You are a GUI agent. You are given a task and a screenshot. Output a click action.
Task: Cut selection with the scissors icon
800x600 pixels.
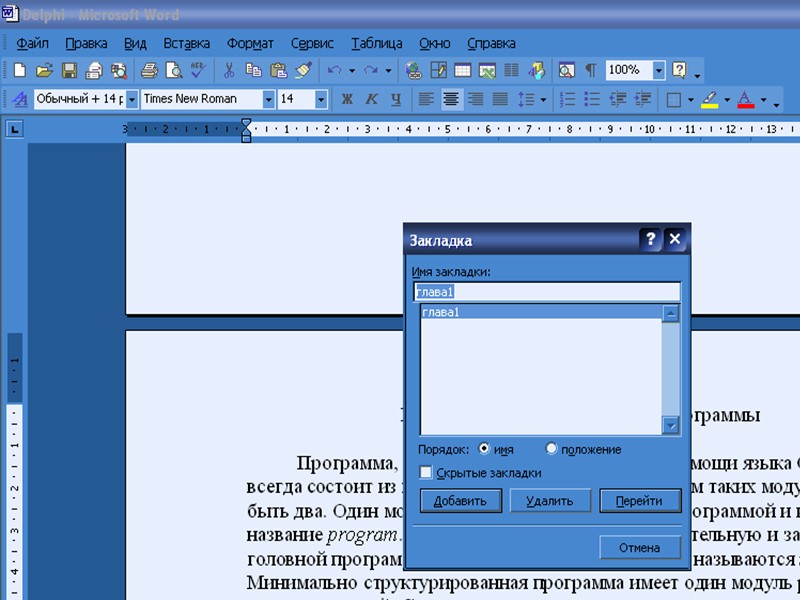(229, 70)
